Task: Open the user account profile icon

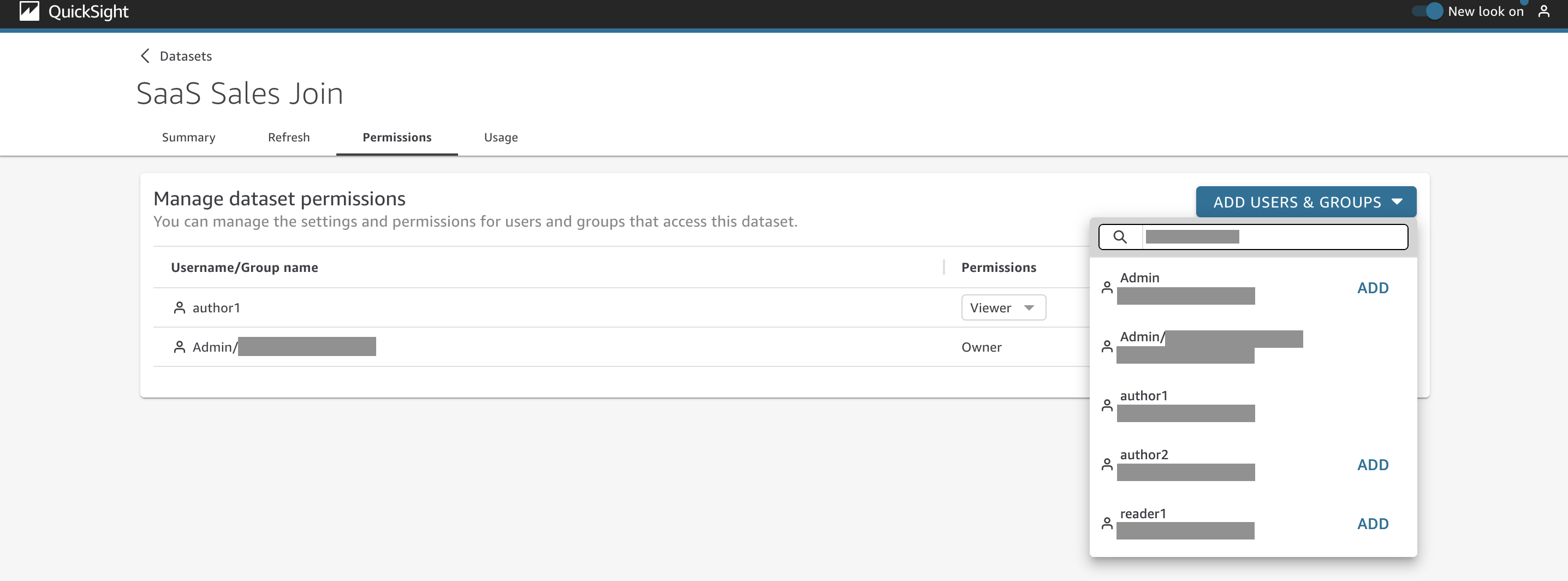Action: click(x=1543, y=11)
